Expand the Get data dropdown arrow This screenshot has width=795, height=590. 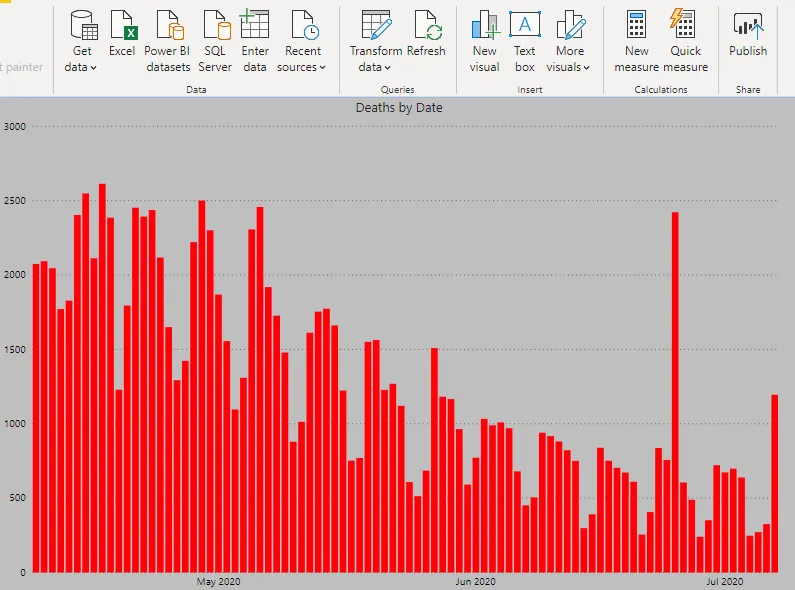click(93, 67)
